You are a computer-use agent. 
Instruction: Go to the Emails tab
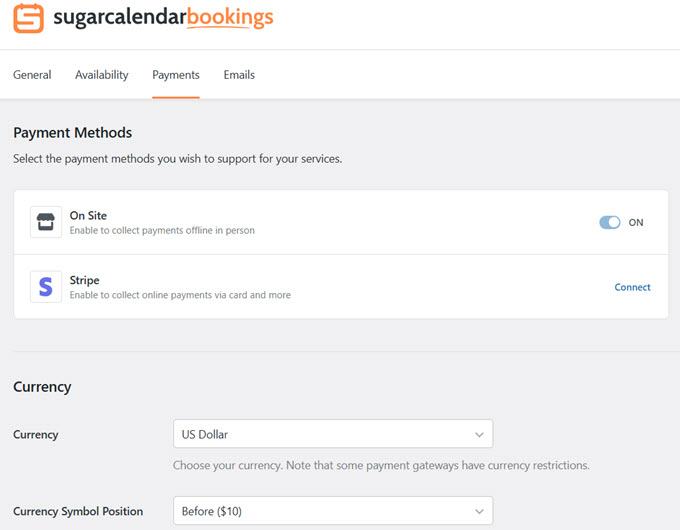pyautogui.click(x=239, y=75)
